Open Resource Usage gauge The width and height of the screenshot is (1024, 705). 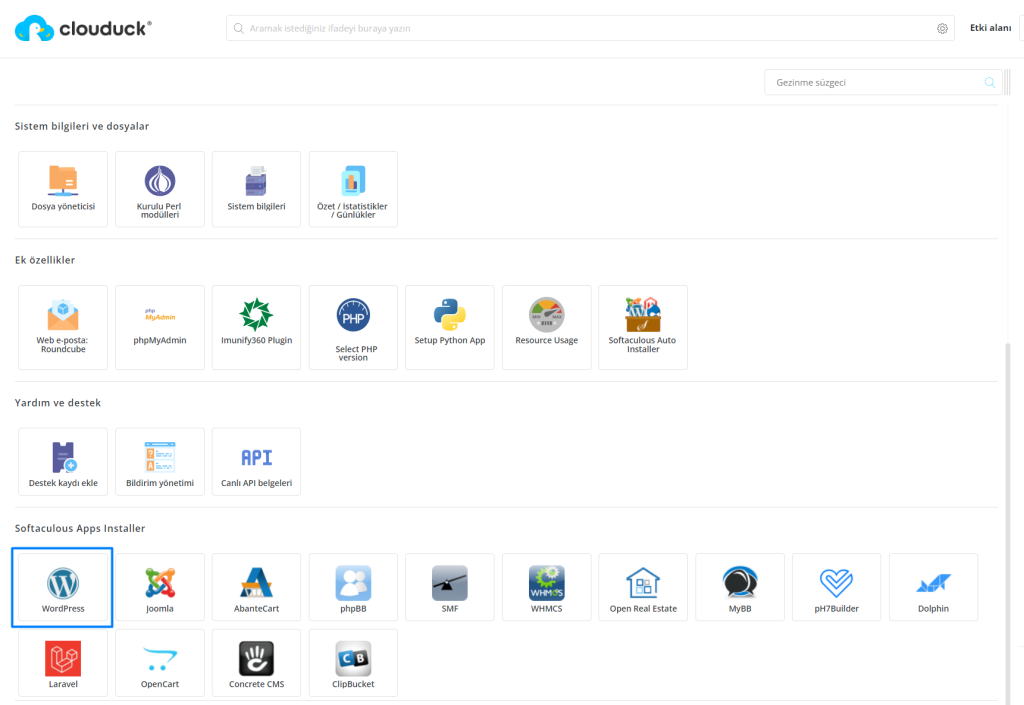click(547, 327)
